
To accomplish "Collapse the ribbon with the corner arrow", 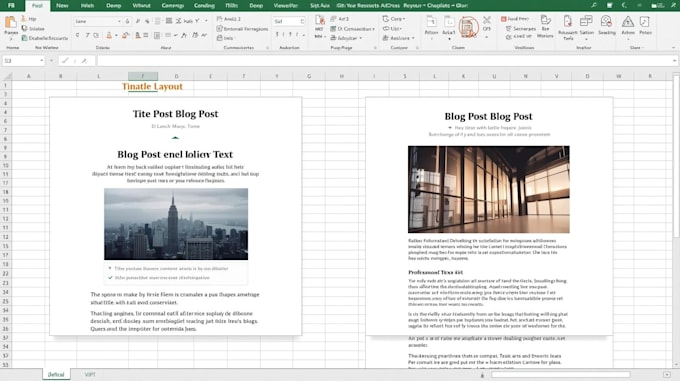I will [673, 48].
